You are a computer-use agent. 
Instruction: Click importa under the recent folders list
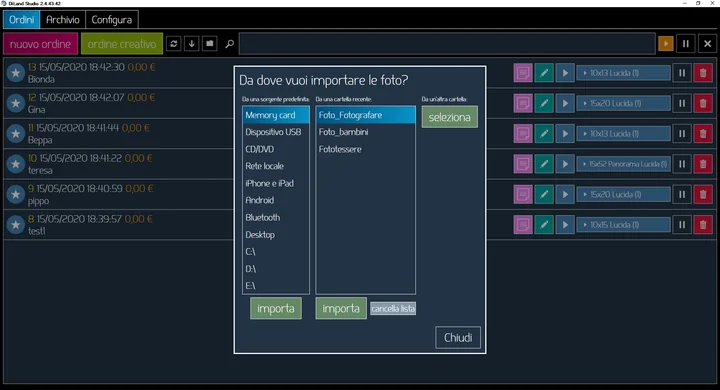pyautogui.click(x=341, y=308)
